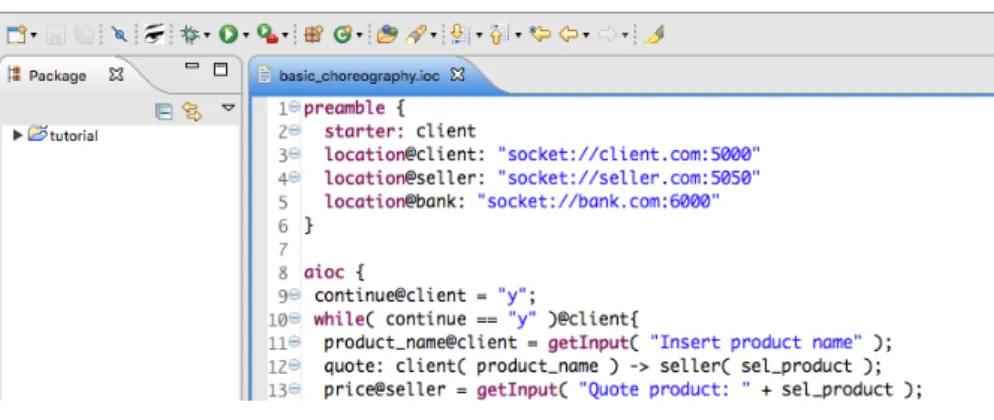This screenshot has height=420, width=994.
Task: Collapse code fold at line 9
Action: pos(294,295)
